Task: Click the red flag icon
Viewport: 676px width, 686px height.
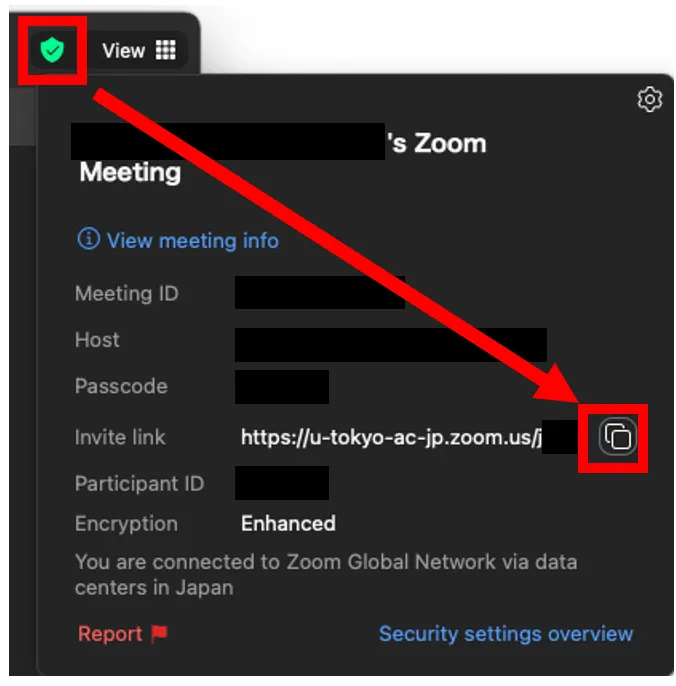Action: pos(159,634)
